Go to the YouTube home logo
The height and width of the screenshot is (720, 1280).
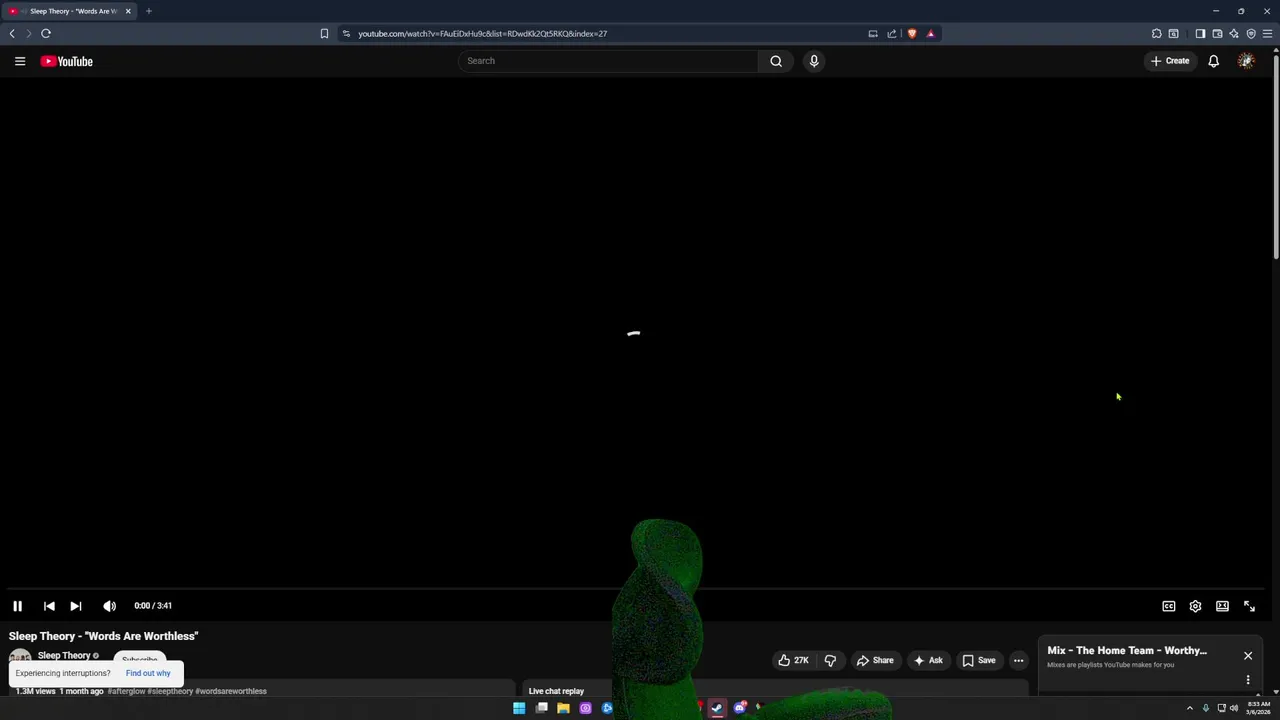[67, 61]
